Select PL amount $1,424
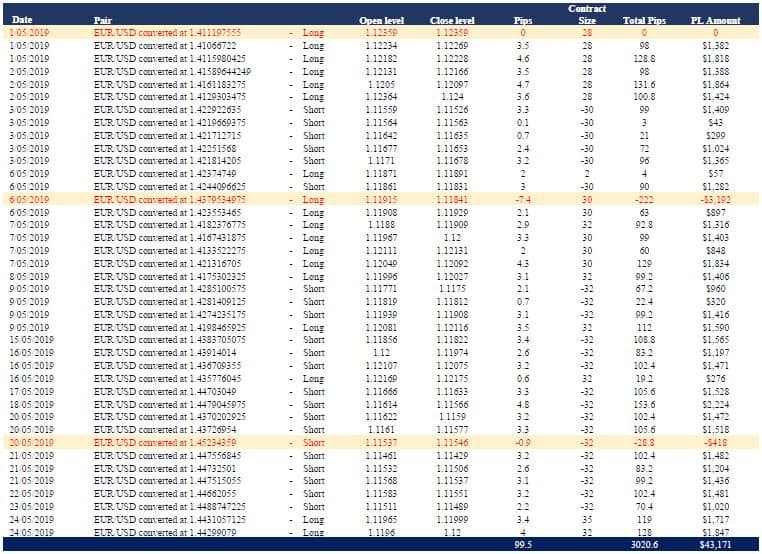 coord(715,97)
